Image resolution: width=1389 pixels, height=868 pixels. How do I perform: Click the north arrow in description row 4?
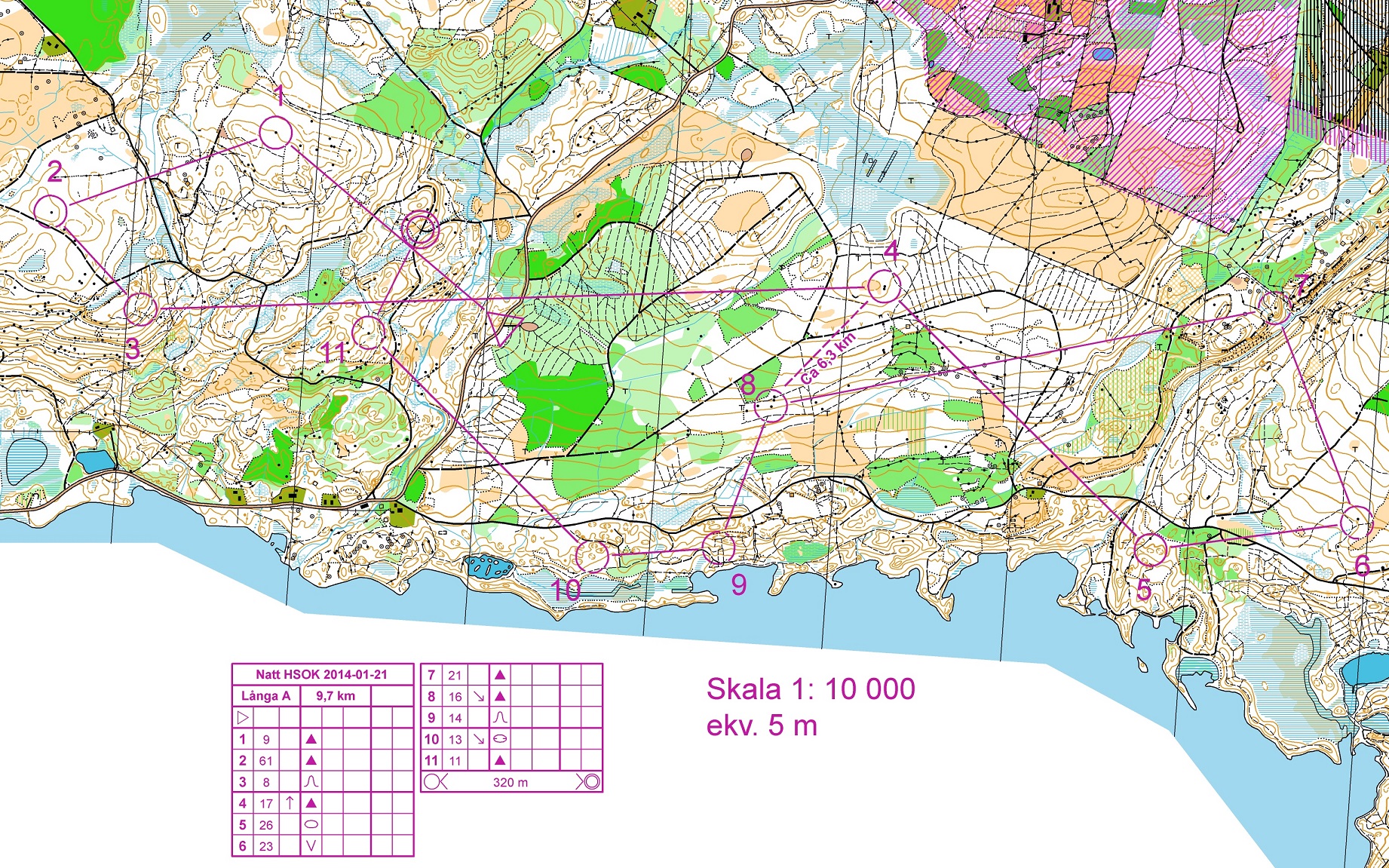(x=290, y=803)
